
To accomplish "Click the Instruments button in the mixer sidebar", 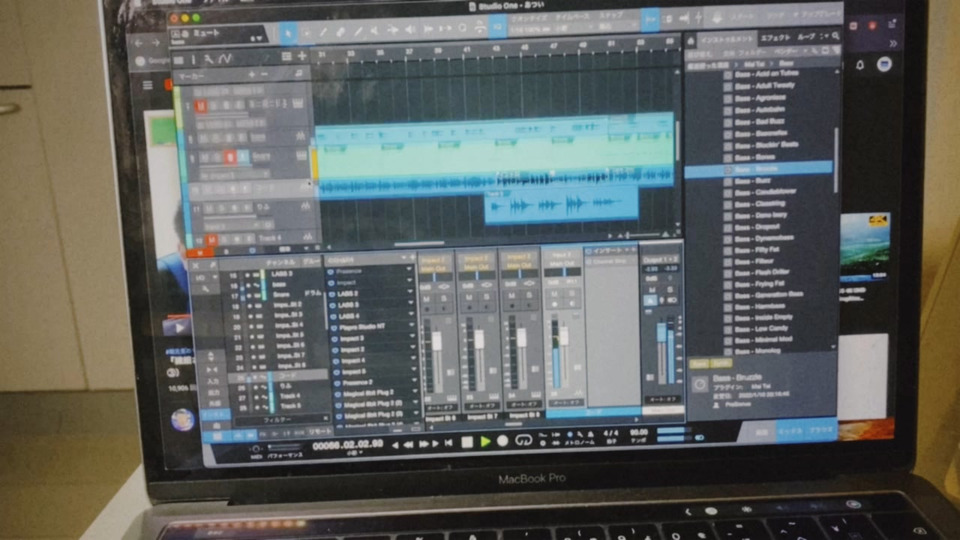I will (x=216, y=414).
